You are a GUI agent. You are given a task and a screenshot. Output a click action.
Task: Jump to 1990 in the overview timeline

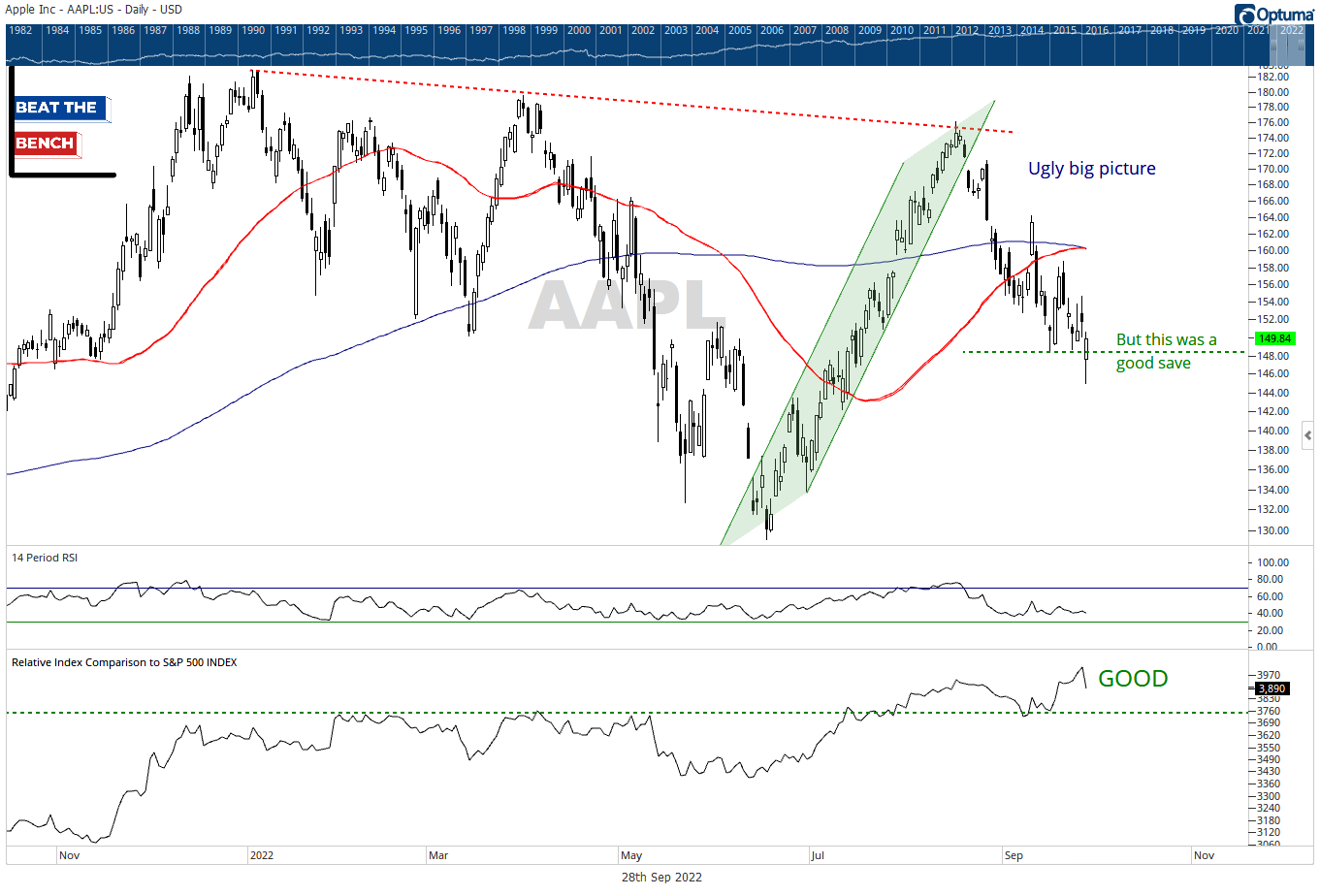[x=253, y=30]
